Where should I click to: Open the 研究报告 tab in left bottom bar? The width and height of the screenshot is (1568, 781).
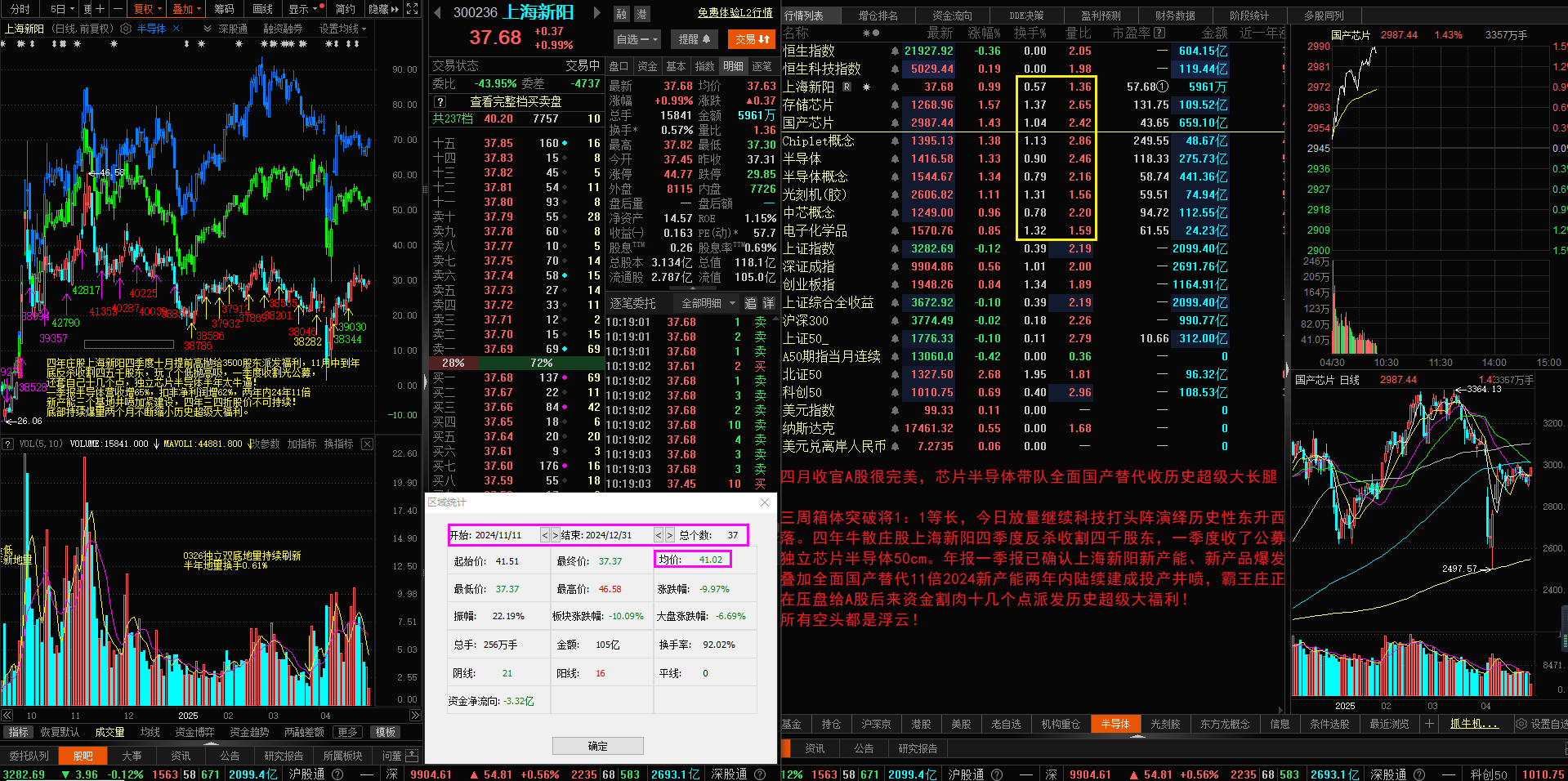pyautogui.click(x=284, y=756)
